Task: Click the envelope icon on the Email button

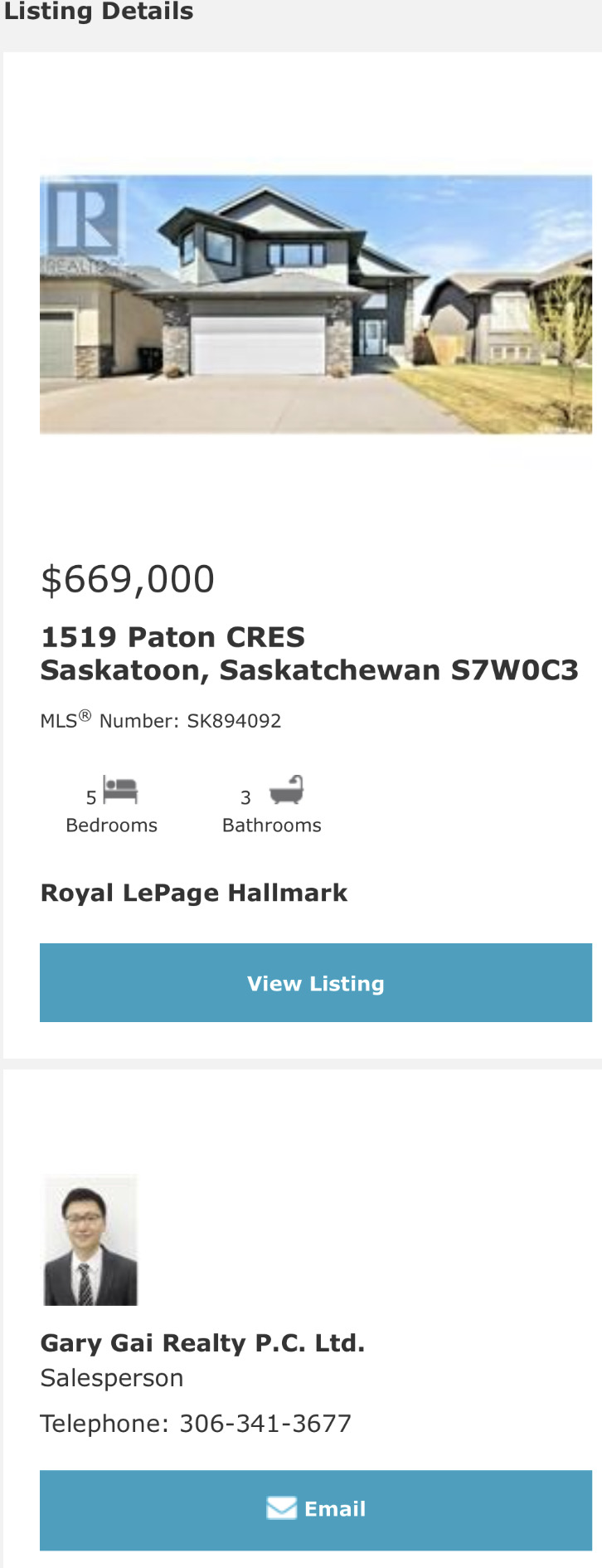Action: [281, 1508]
